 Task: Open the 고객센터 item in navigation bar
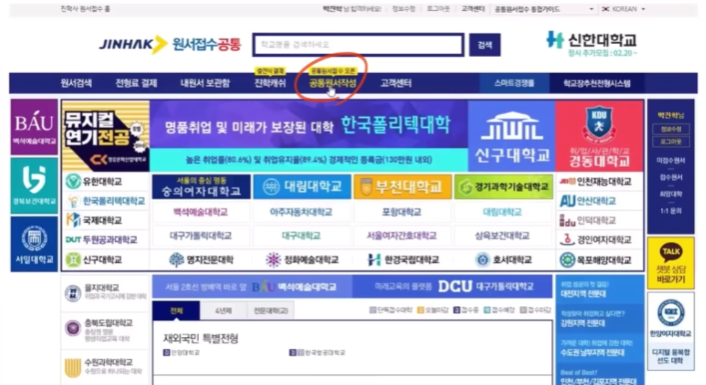point(396,83)
